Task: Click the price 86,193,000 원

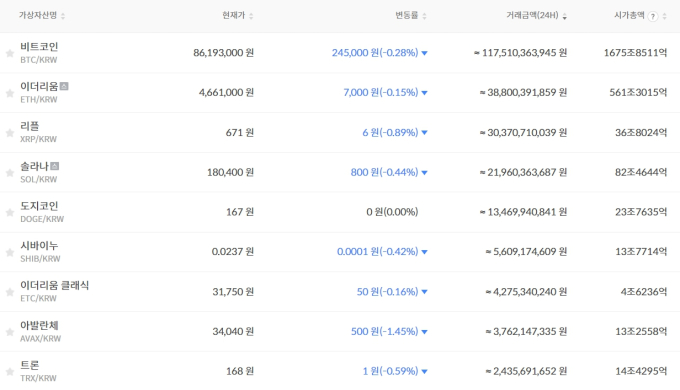Action: [224, 53]
